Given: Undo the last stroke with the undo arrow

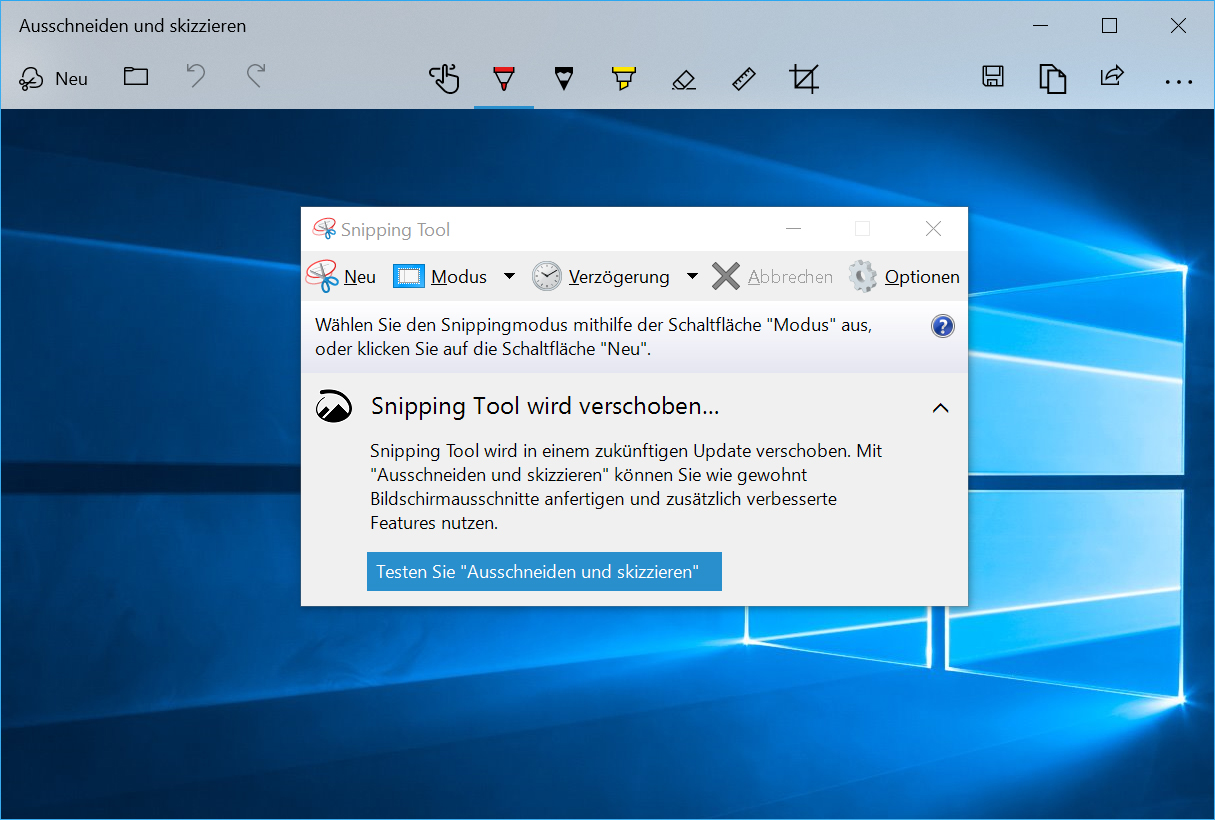Looking at the screenshot, I should [196, 77].
